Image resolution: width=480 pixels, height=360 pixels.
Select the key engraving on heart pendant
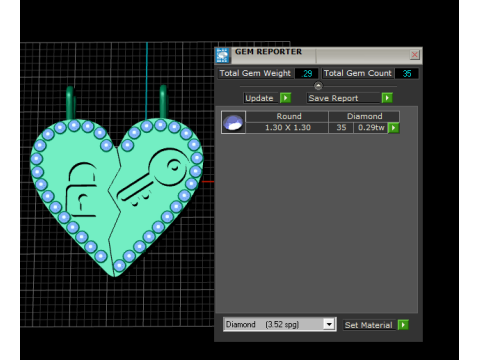[152, 178]
